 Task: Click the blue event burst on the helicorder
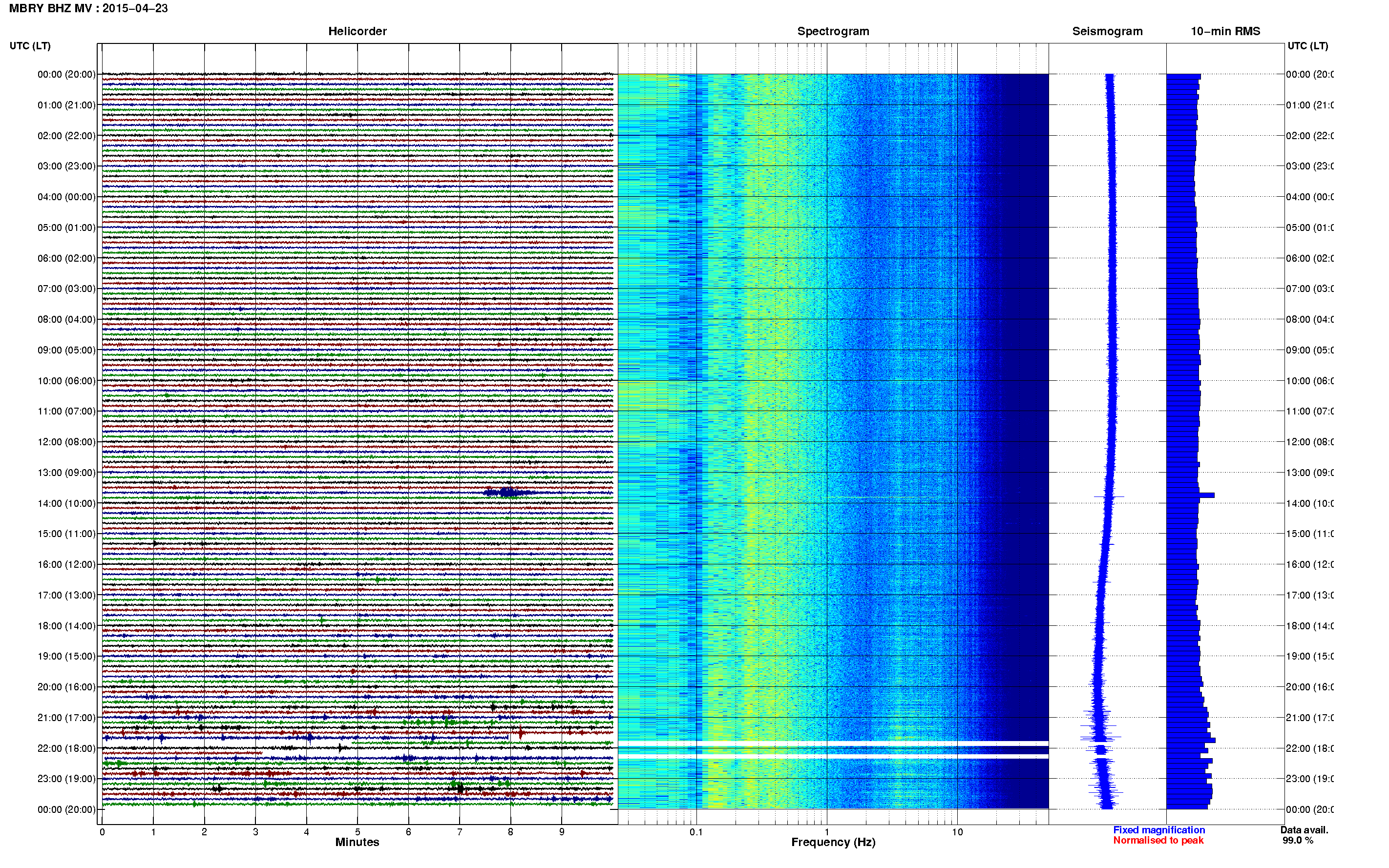click(x=509, y=492)
